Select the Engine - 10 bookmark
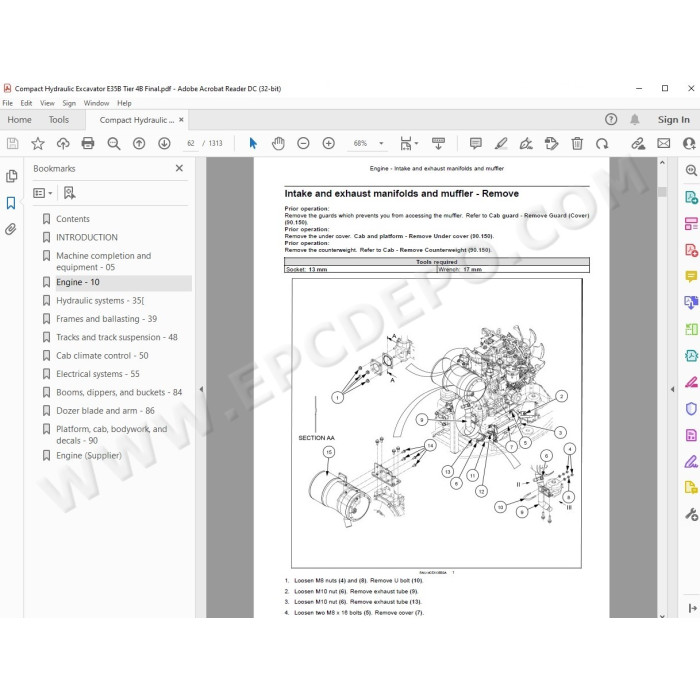The image size is (700, 700). [78, 282]
